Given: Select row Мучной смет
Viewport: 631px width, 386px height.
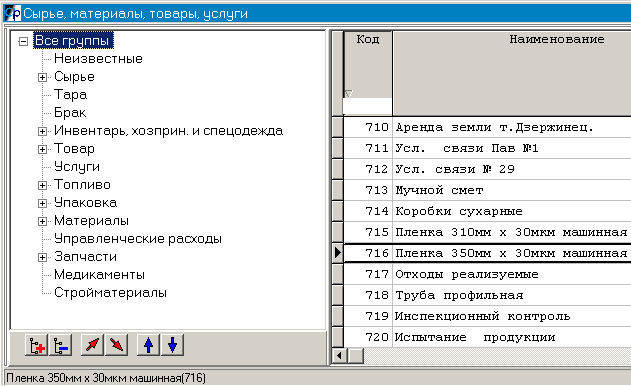Looking at the screenshot, I should pyautogui.click(x=512, y=190).
